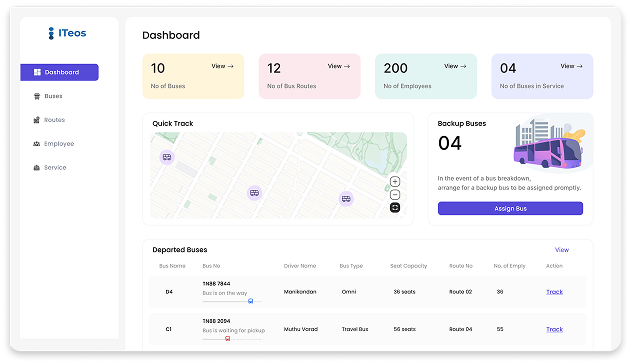Click the Assign Bus button

click(510, 208)
